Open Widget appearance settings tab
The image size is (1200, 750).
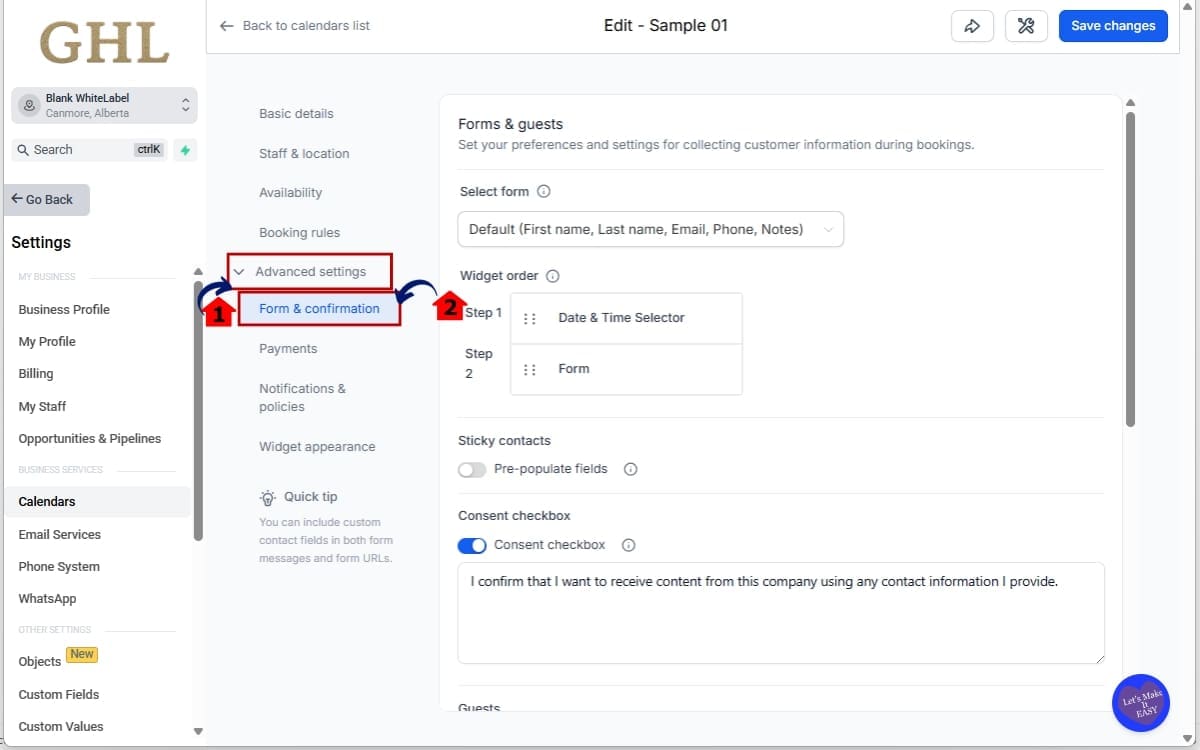click(x=317, y=447)
